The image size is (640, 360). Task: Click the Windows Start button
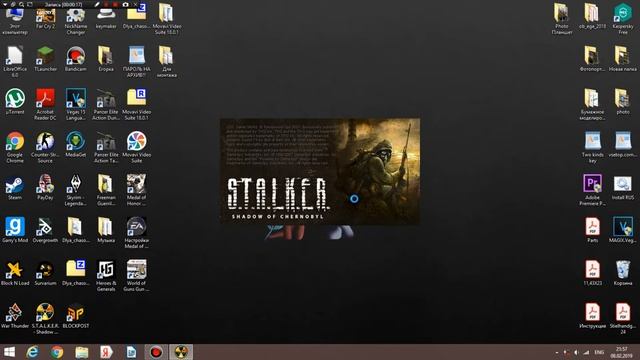tap(9, 352)
